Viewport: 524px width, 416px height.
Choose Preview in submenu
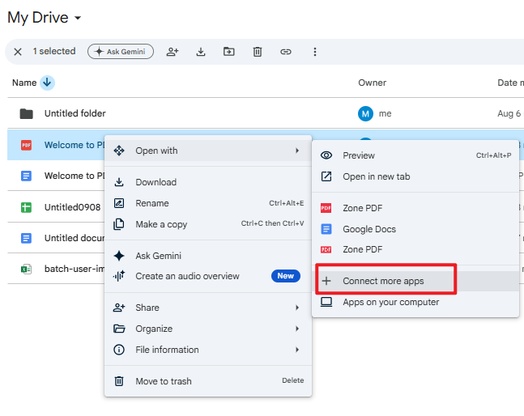point(415,155)
